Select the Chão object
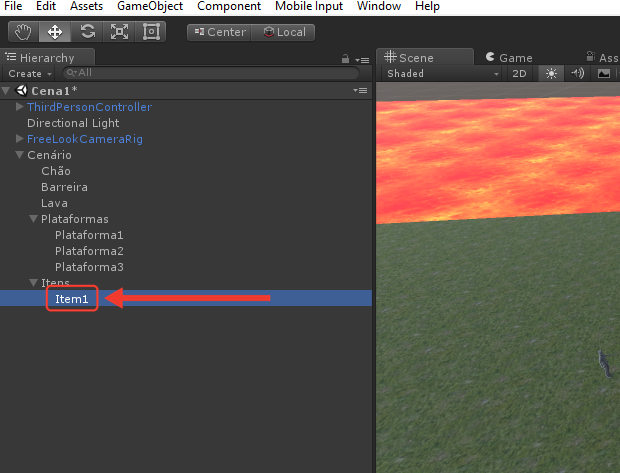 pyautogui.click(x=56, y=171)
